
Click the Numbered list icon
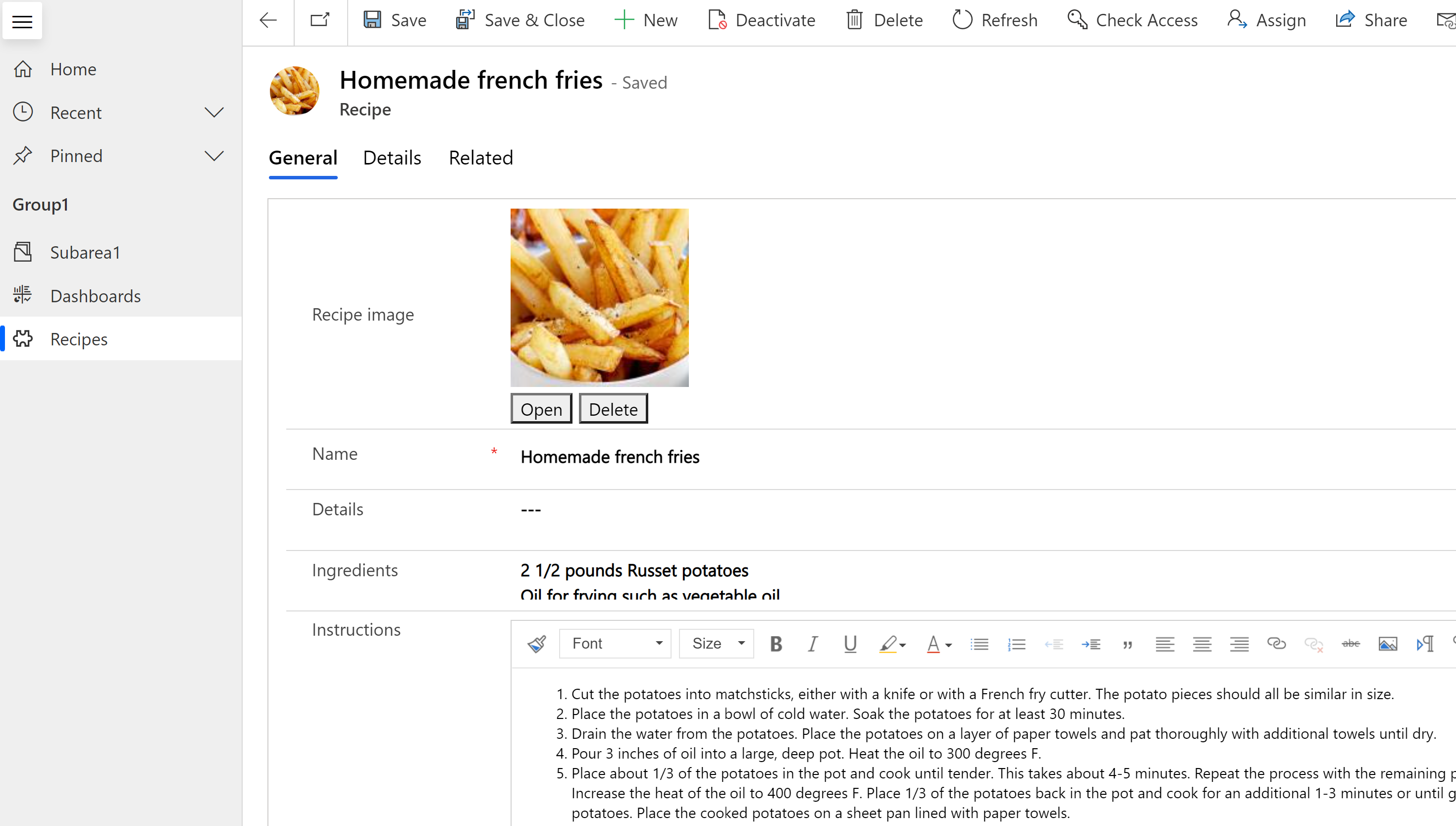coord(1016,643)
